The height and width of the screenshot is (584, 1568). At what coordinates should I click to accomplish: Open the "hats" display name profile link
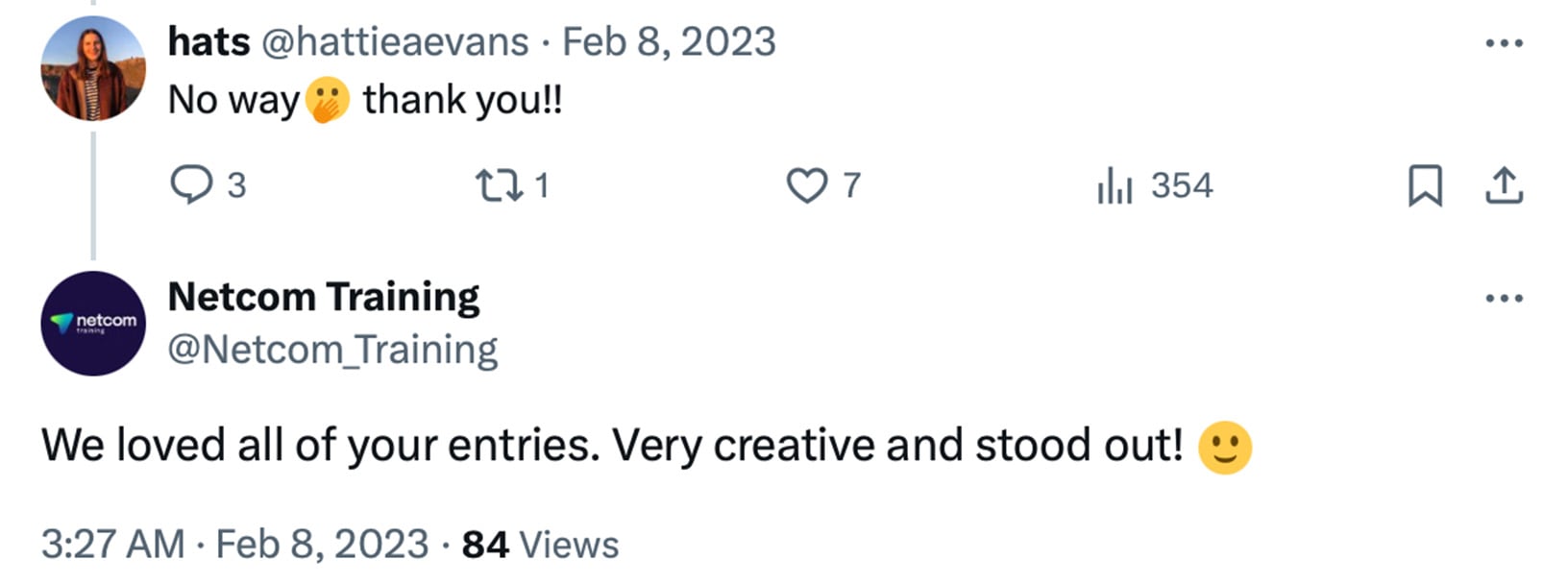[208, 42]
